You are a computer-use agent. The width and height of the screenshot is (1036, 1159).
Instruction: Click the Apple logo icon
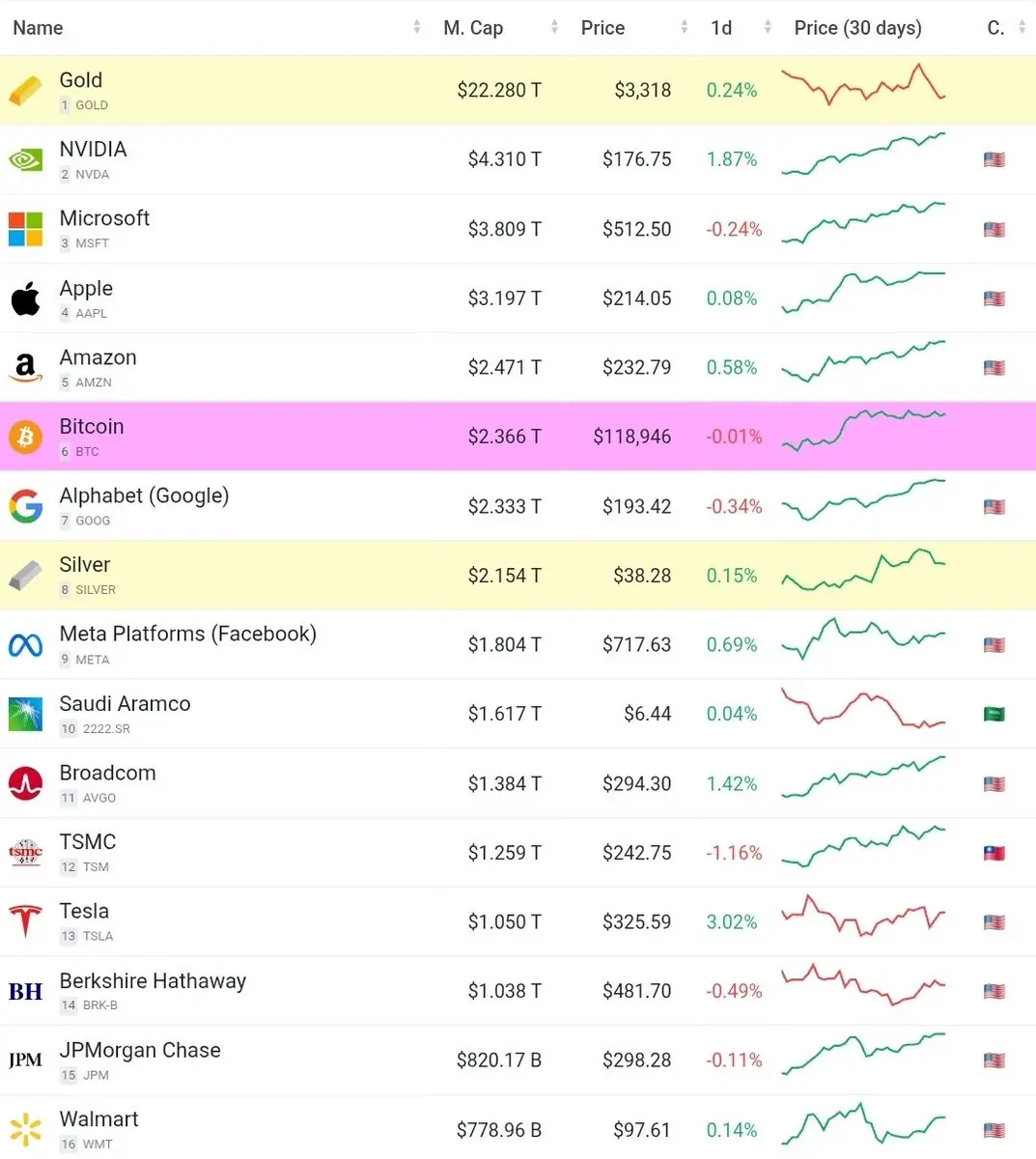[x=26, y=298]
